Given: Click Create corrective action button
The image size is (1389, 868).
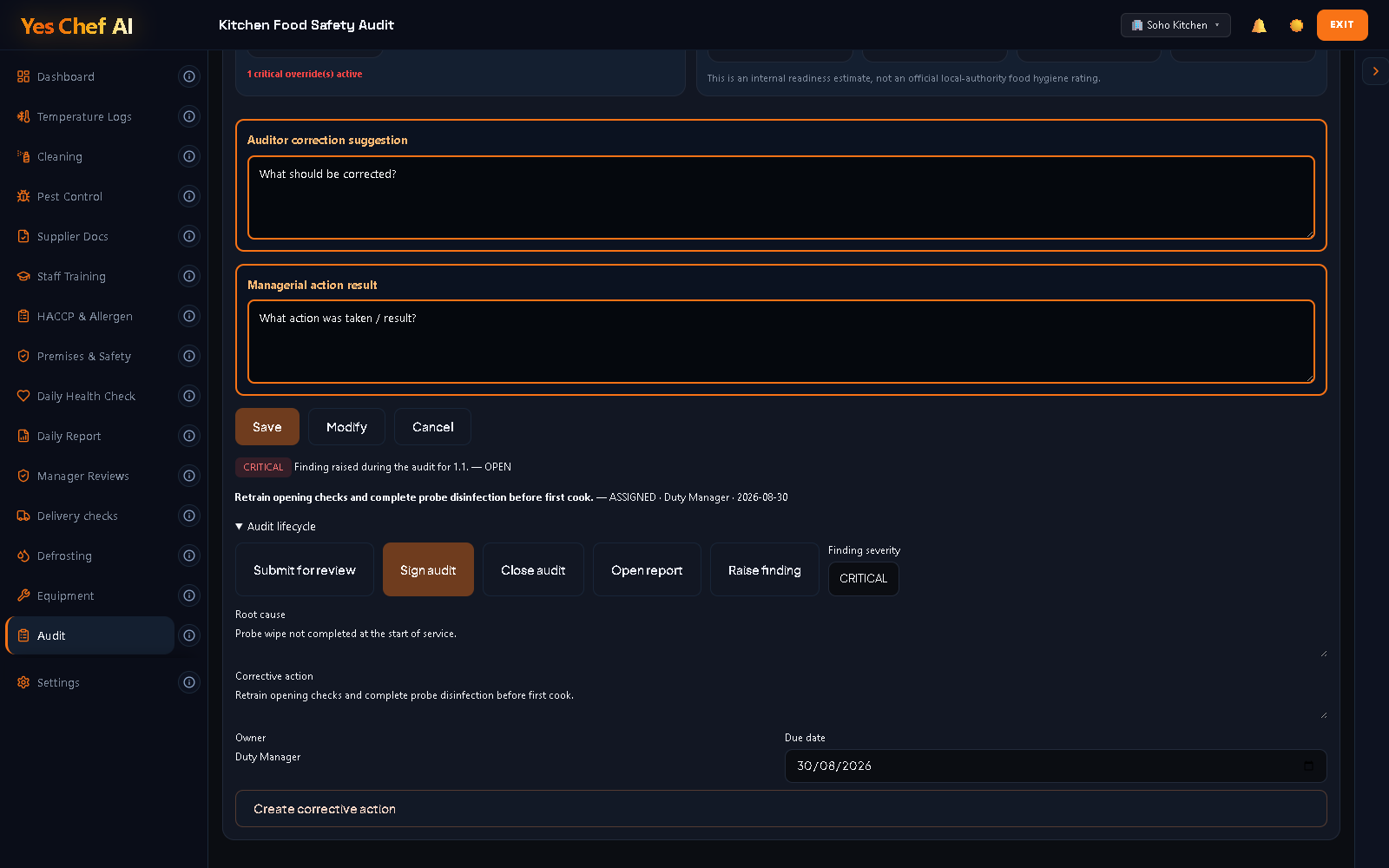Looking at the screenshot, I should [x=781, y=808].
